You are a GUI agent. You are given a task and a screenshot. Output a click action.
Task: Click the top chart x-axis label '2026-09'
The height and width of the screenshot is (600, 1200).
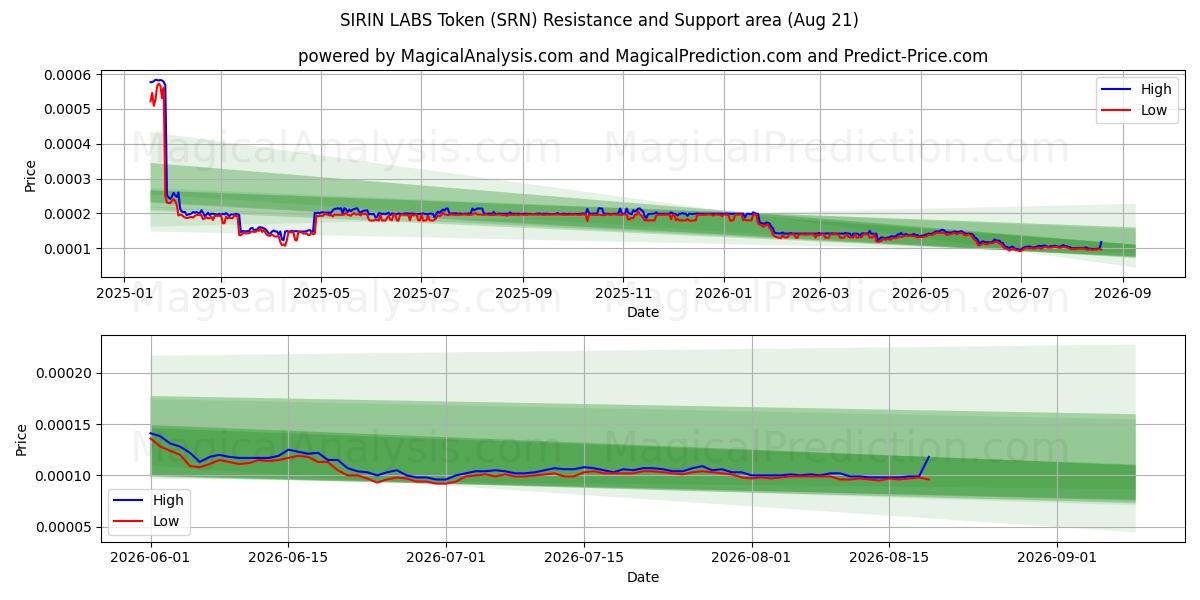[1122, 294]
